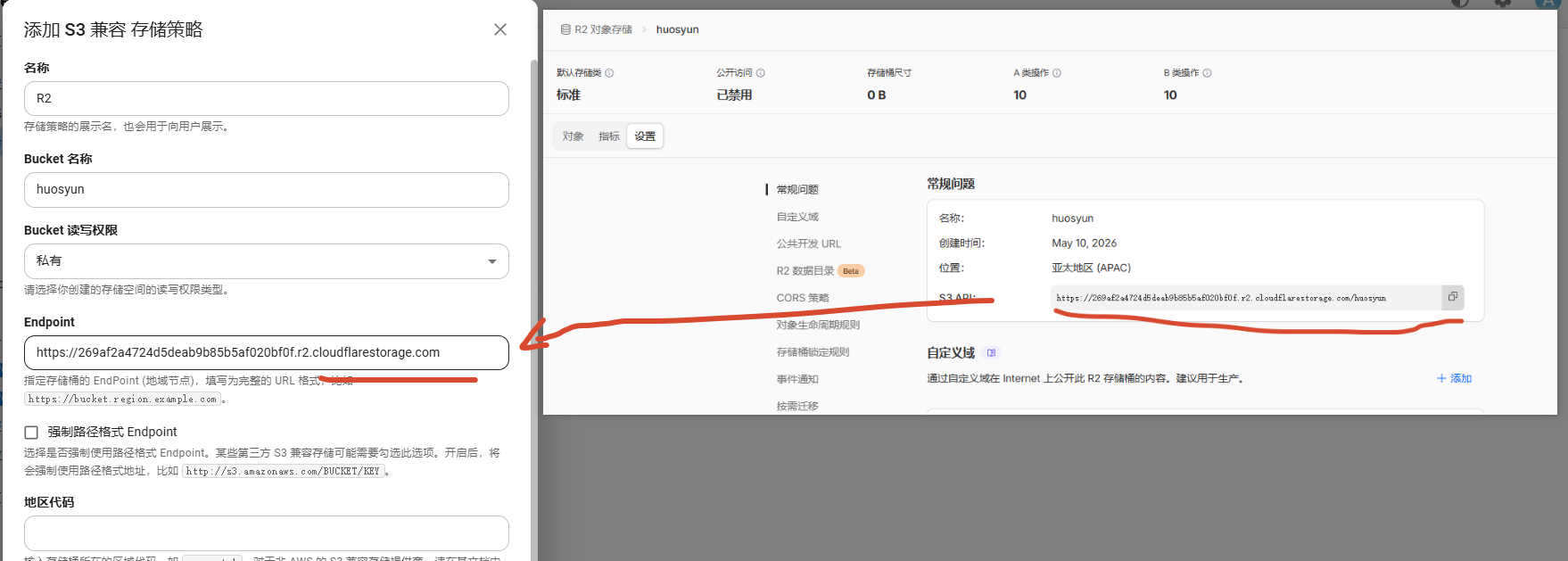Image resolution: width=1568 pixels, height=561 pixels.
Task: Click https://bucket.region.example.com sample text
Action: click(x=122, y=400)
